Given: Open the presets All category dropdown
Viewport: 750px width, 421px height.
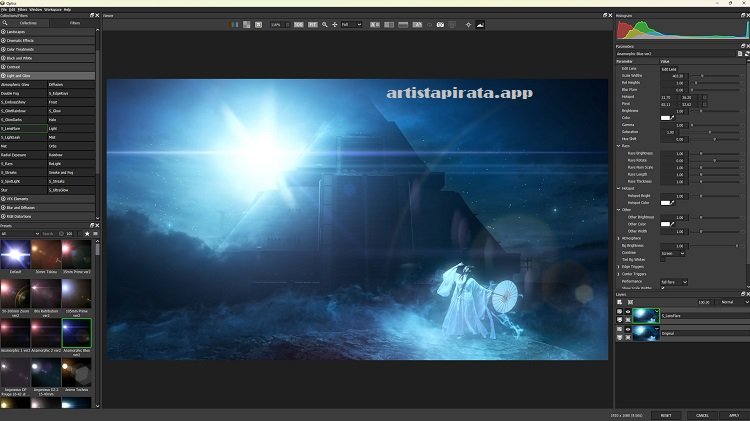Looking at the screenshot, I should tap(20, 233).
